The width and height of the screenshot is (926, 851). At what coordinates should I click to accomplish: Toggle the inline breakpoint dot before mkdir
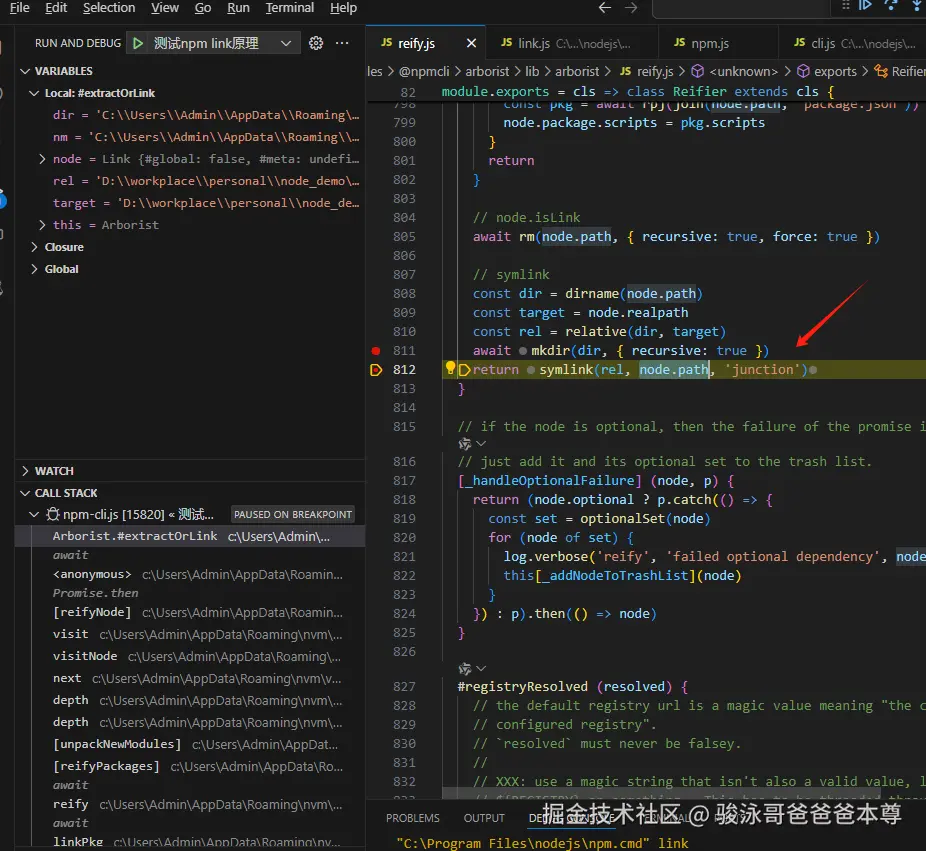522,351
